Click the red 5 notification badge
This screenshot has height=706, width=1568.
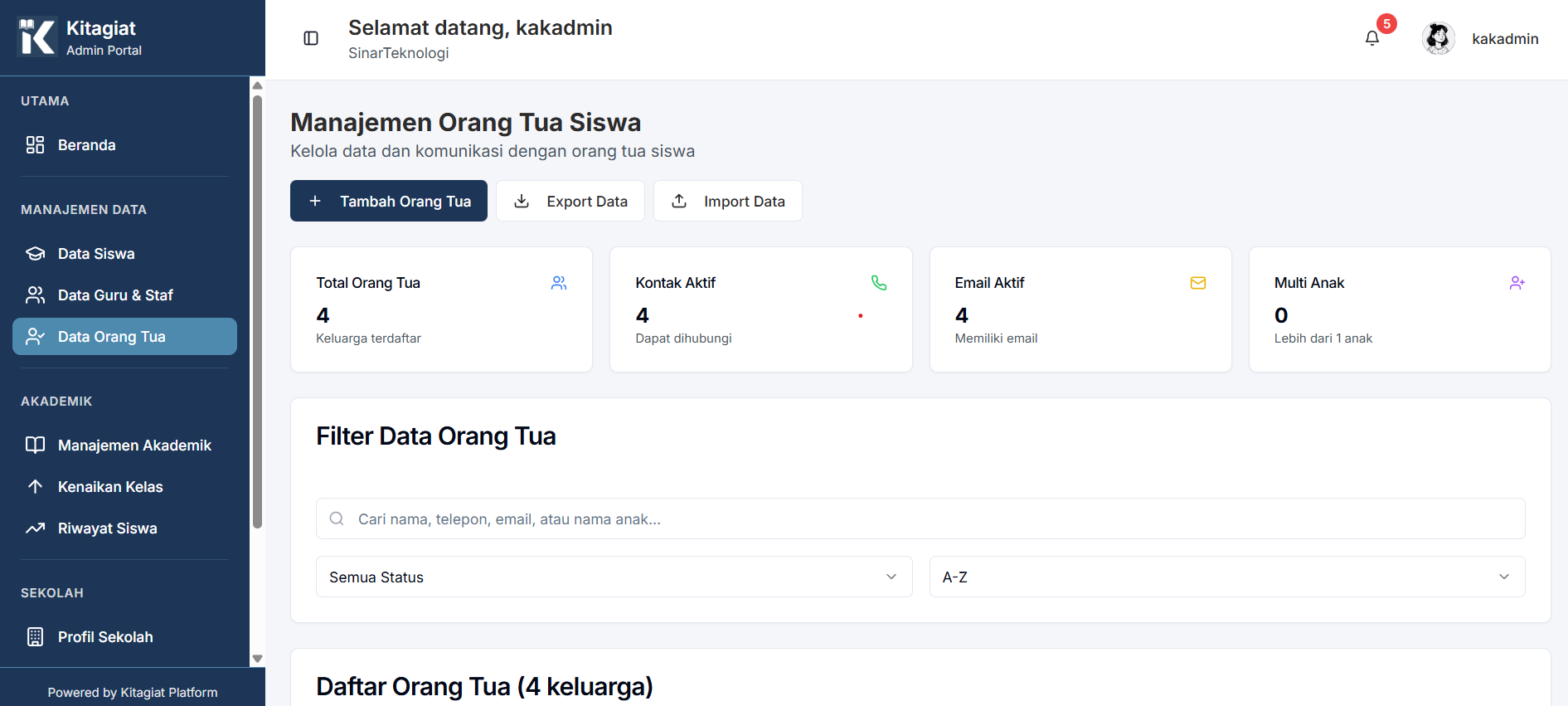tap(1386, 23)
